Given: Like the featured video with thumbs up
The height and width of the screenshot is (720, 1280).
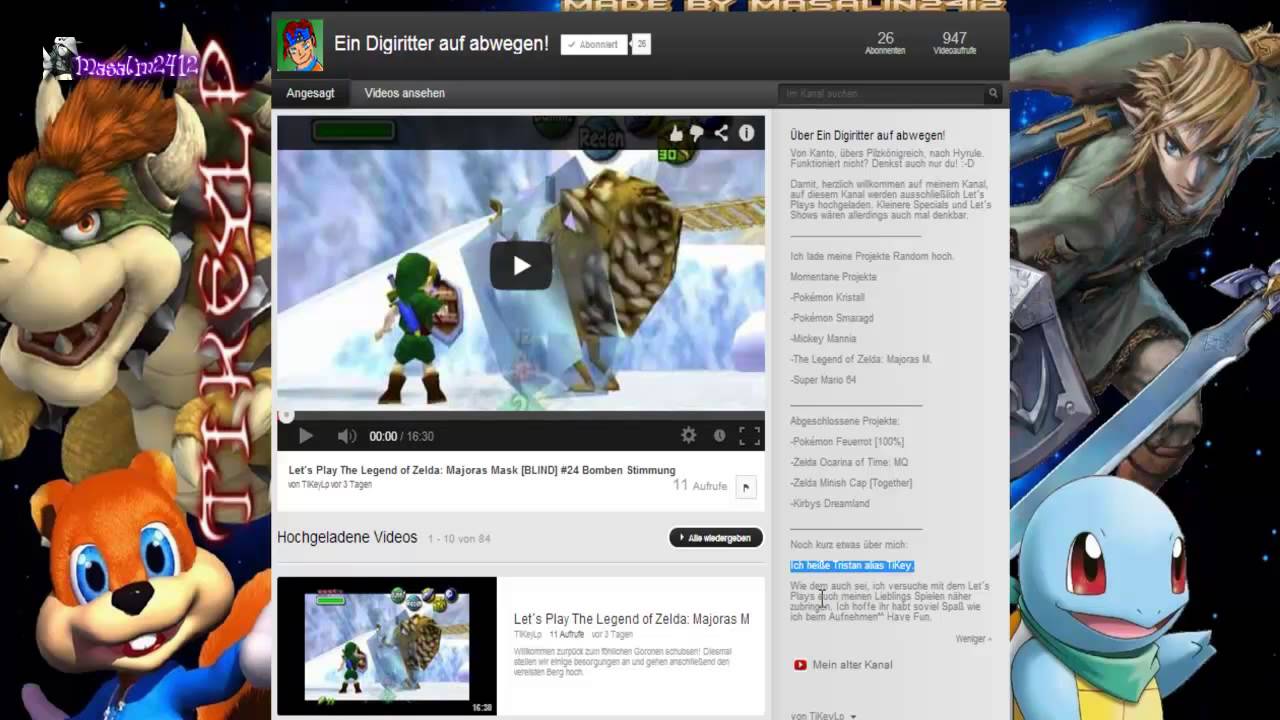Looking at the screenshot, I should pyautogui.click(x=677, y=133).
